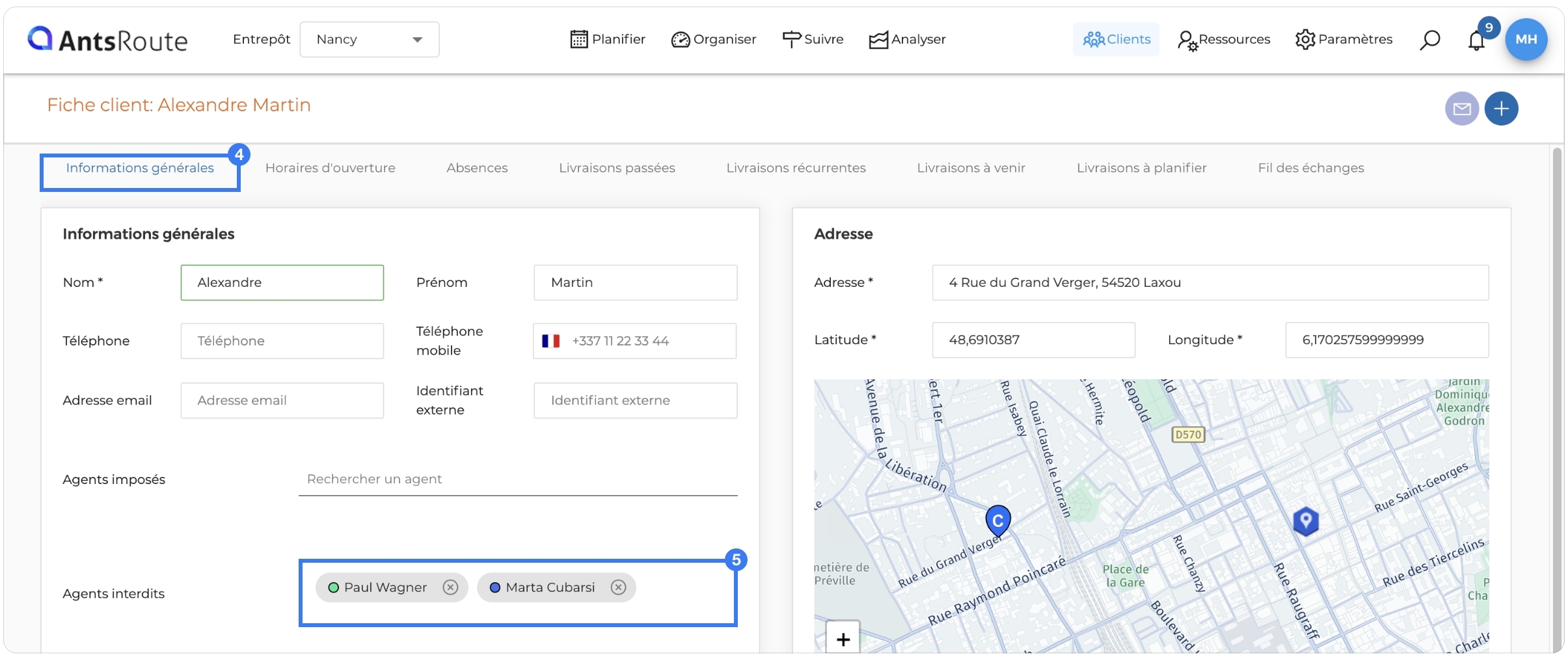The image size is (1568, 659).
Task: Click the Longitude field
Action: point(1386,340)
